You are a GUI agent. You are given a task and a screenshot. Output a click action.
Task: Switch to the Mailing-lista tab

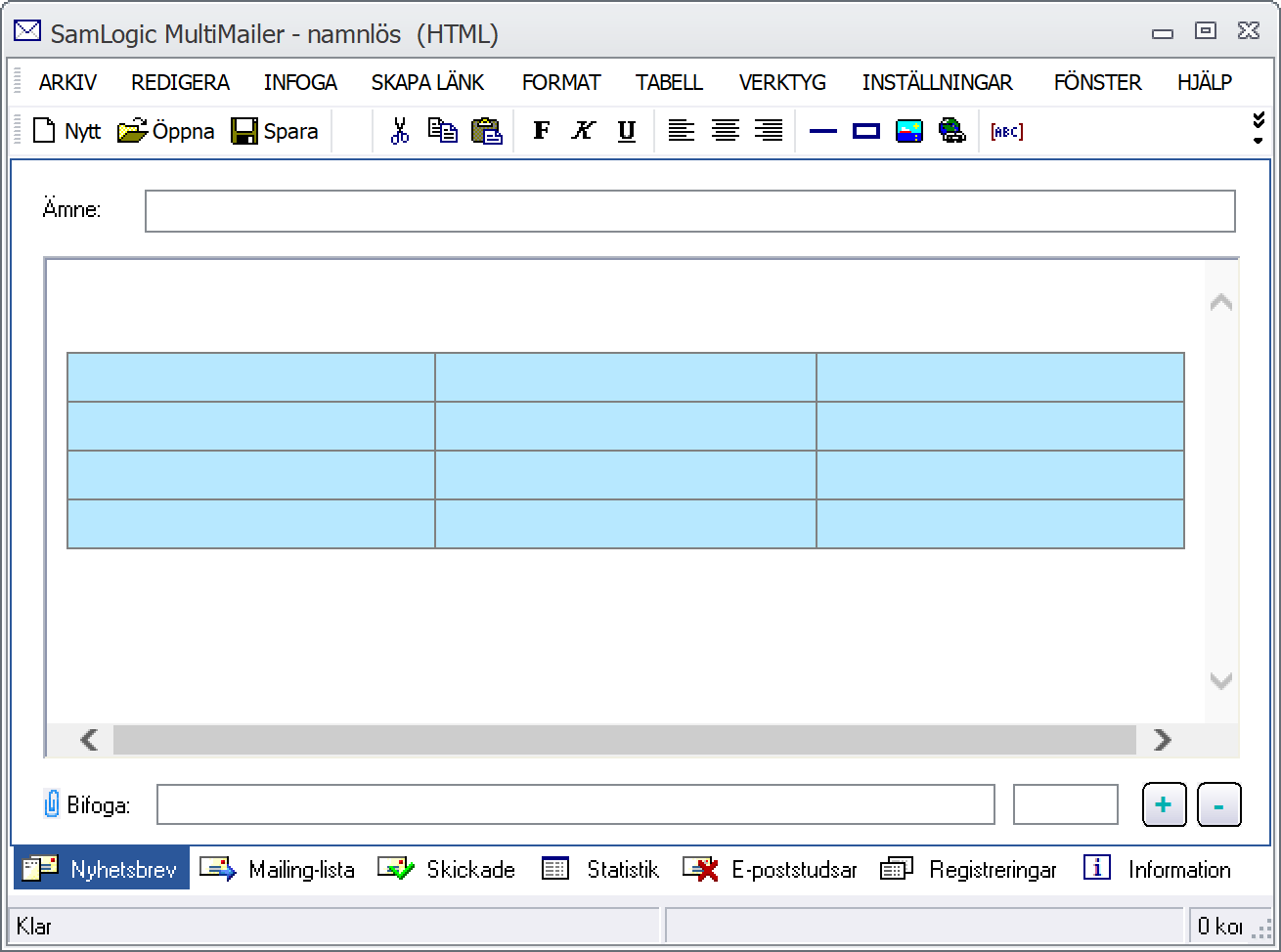277,869
